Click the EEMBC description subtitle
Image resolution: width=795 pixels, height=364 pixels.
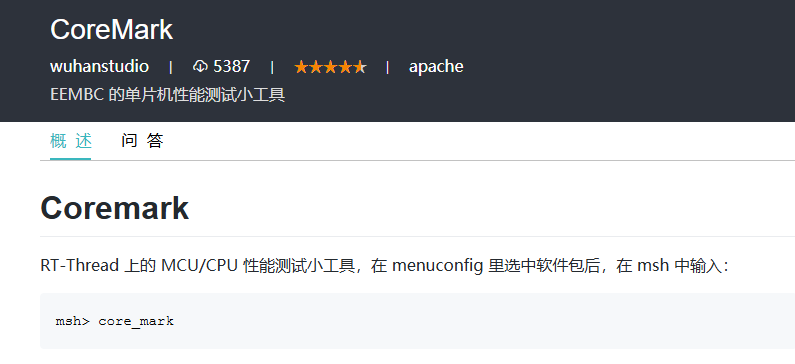168,95
